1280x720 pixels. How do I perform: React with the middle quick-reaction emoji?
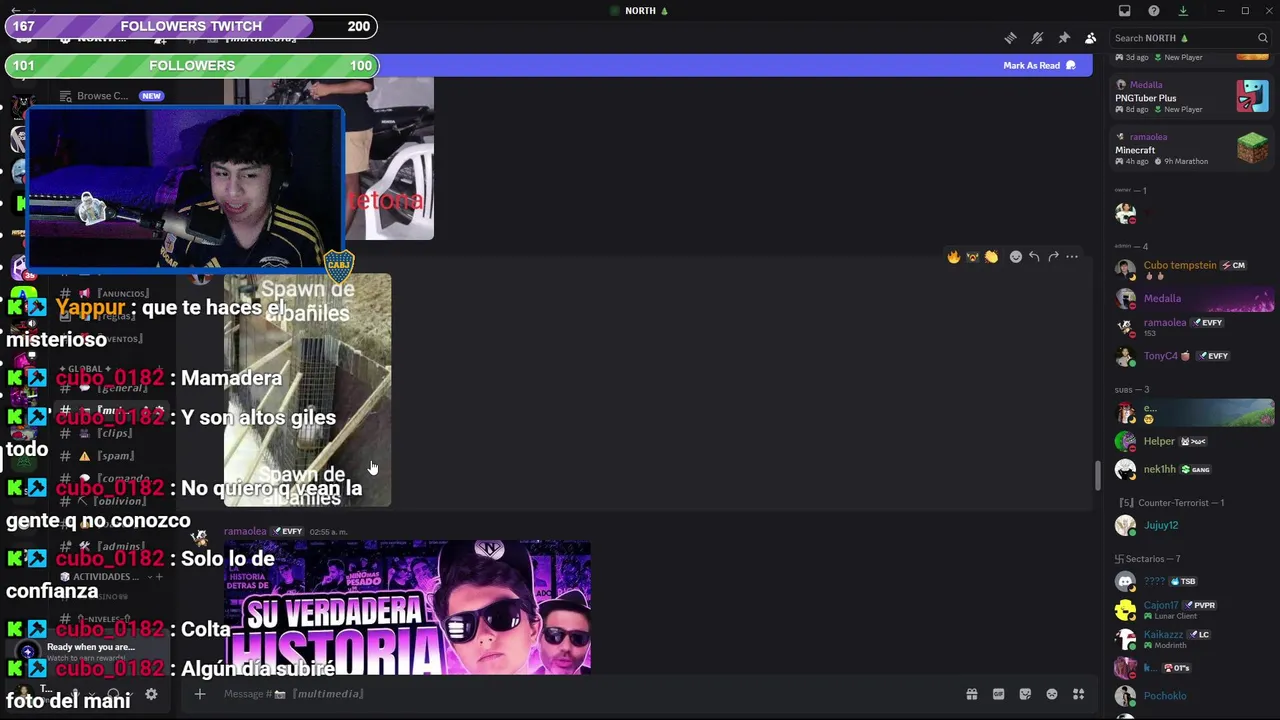(x=972, y=257)
